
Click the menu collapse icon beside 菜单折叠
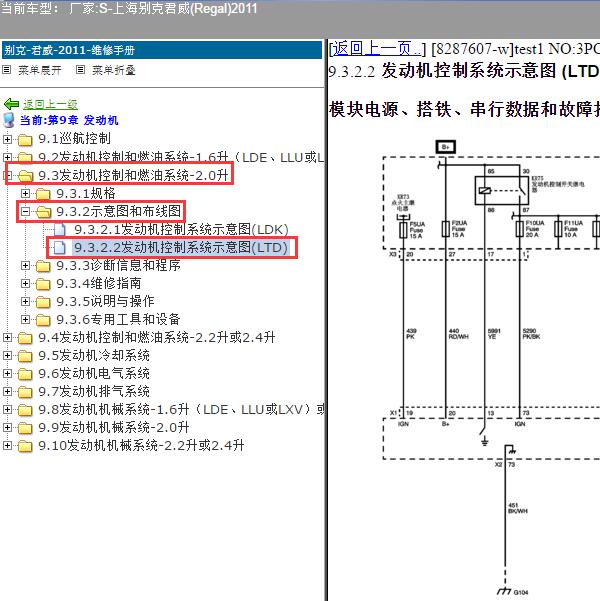point(80,70)
